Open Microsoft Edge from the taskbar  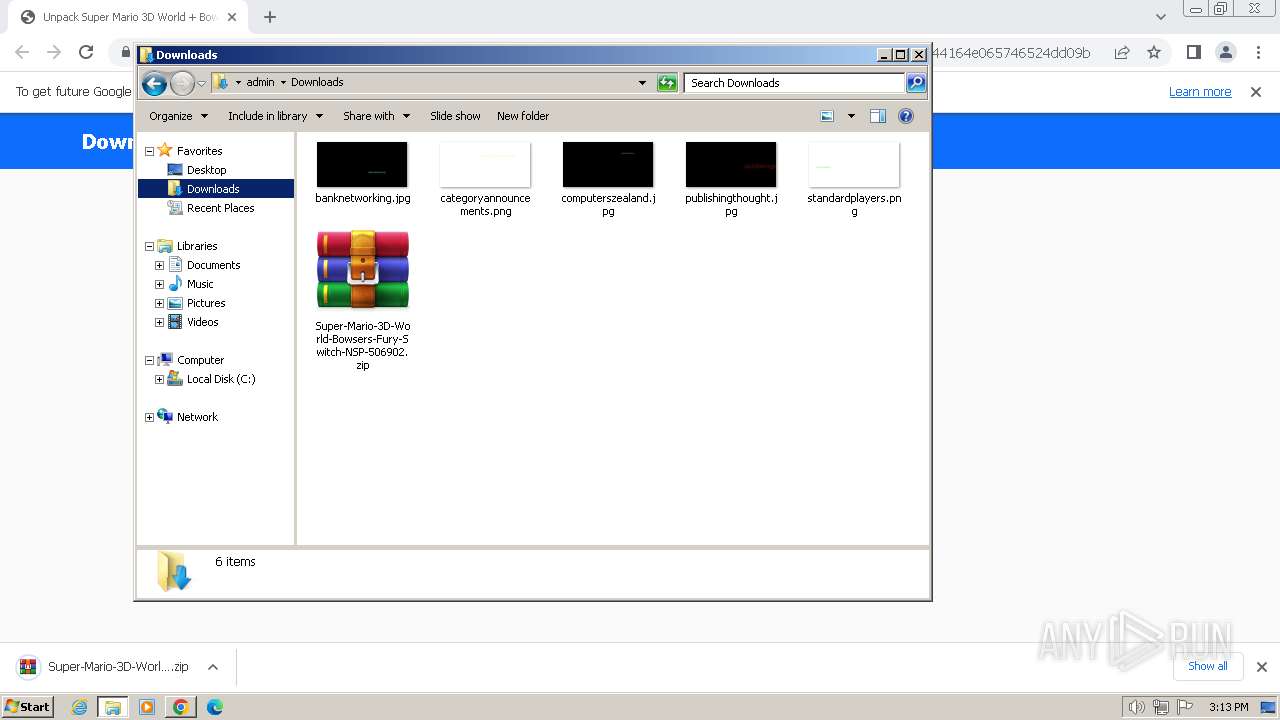tap(214, 707)
